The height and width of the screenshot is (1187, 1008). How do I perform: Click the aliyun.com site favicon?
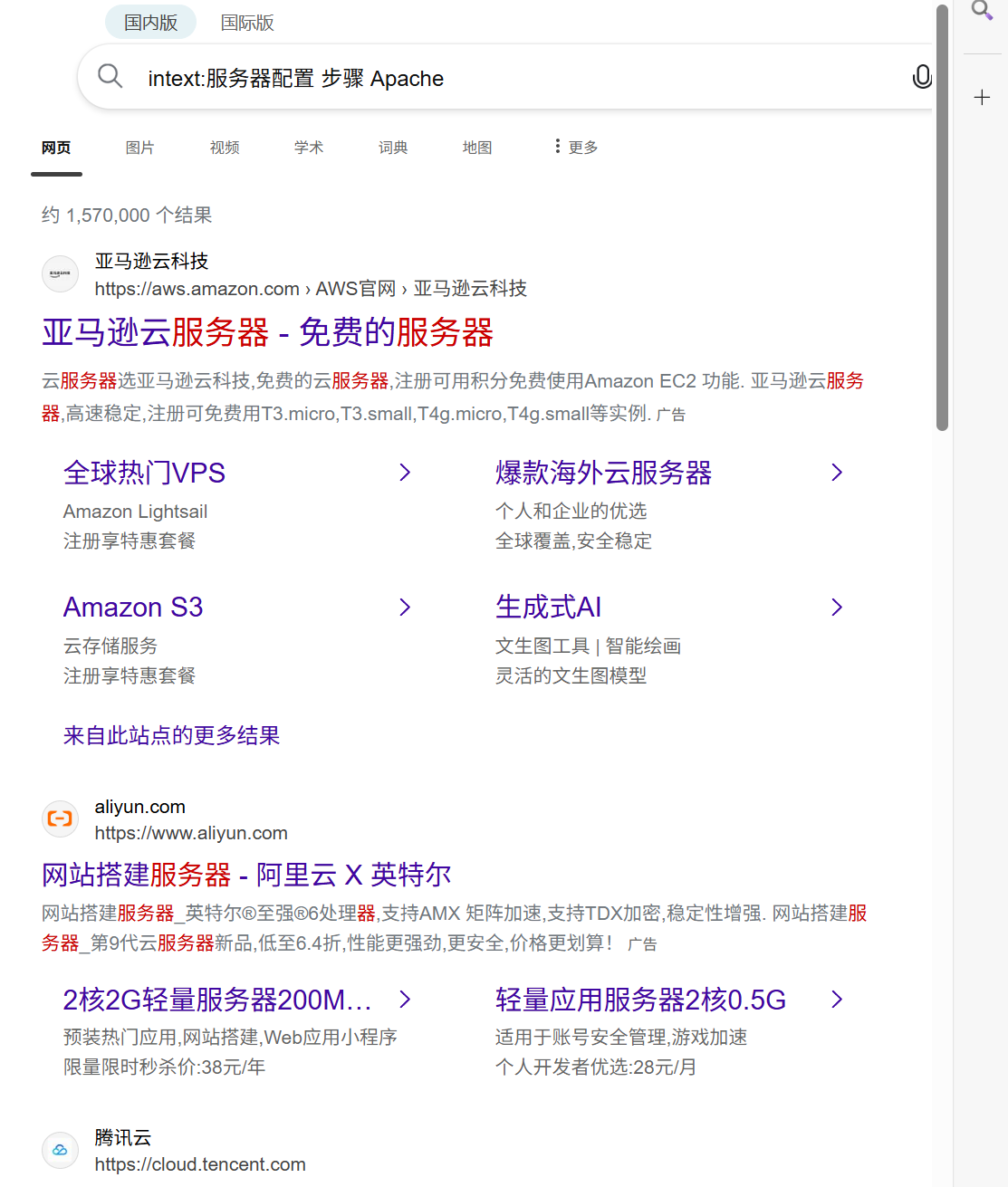click(61, 819)
